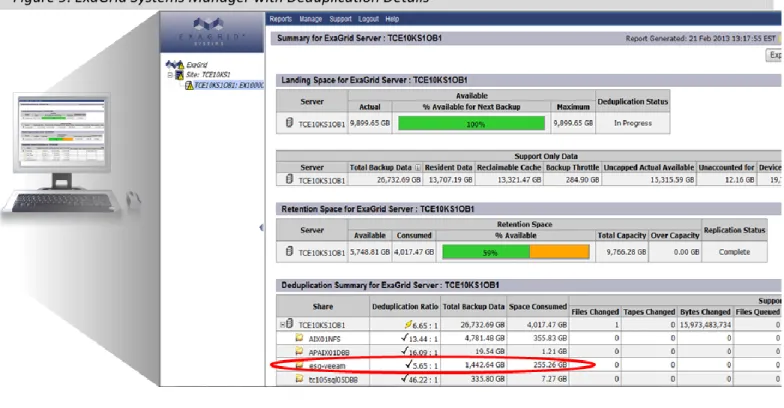Collapse the TCE10KS1OB1 row in Deduplication Summary
Viewport: 784px width, 408px height.
coord(282,324)
